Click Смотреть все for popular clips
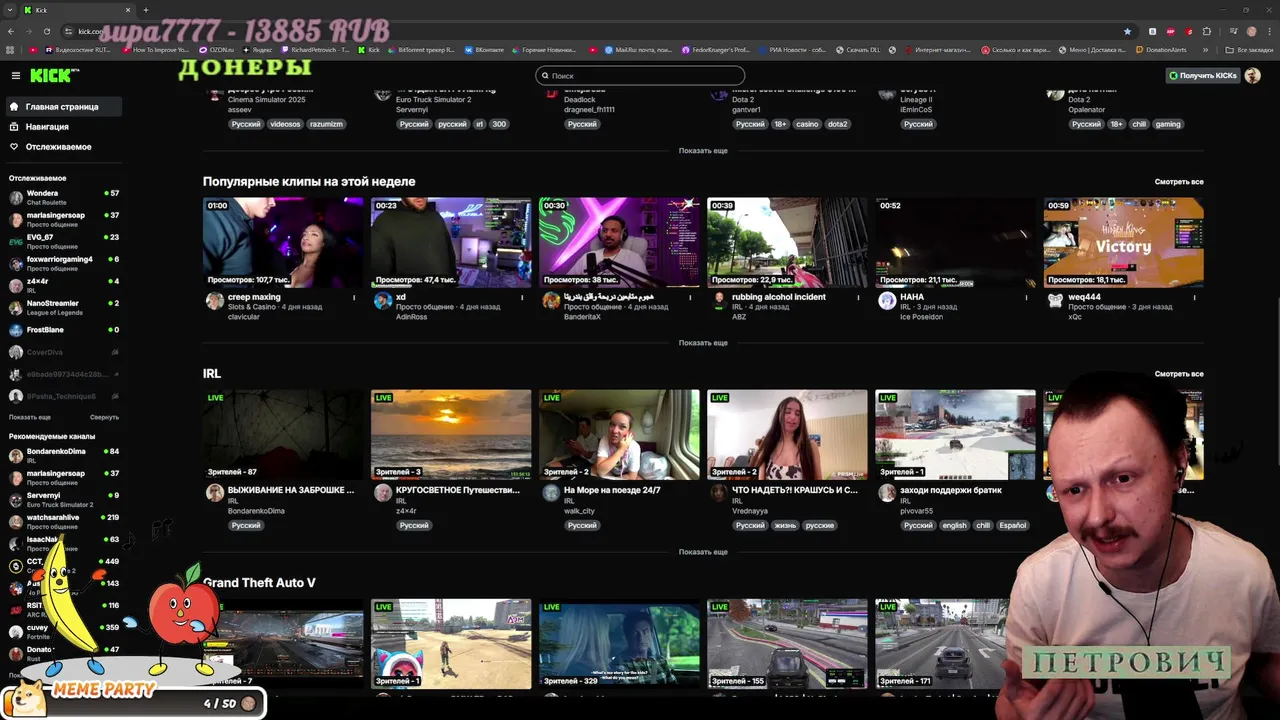This screenshot has width=1280, height=720. (1179, 182)
